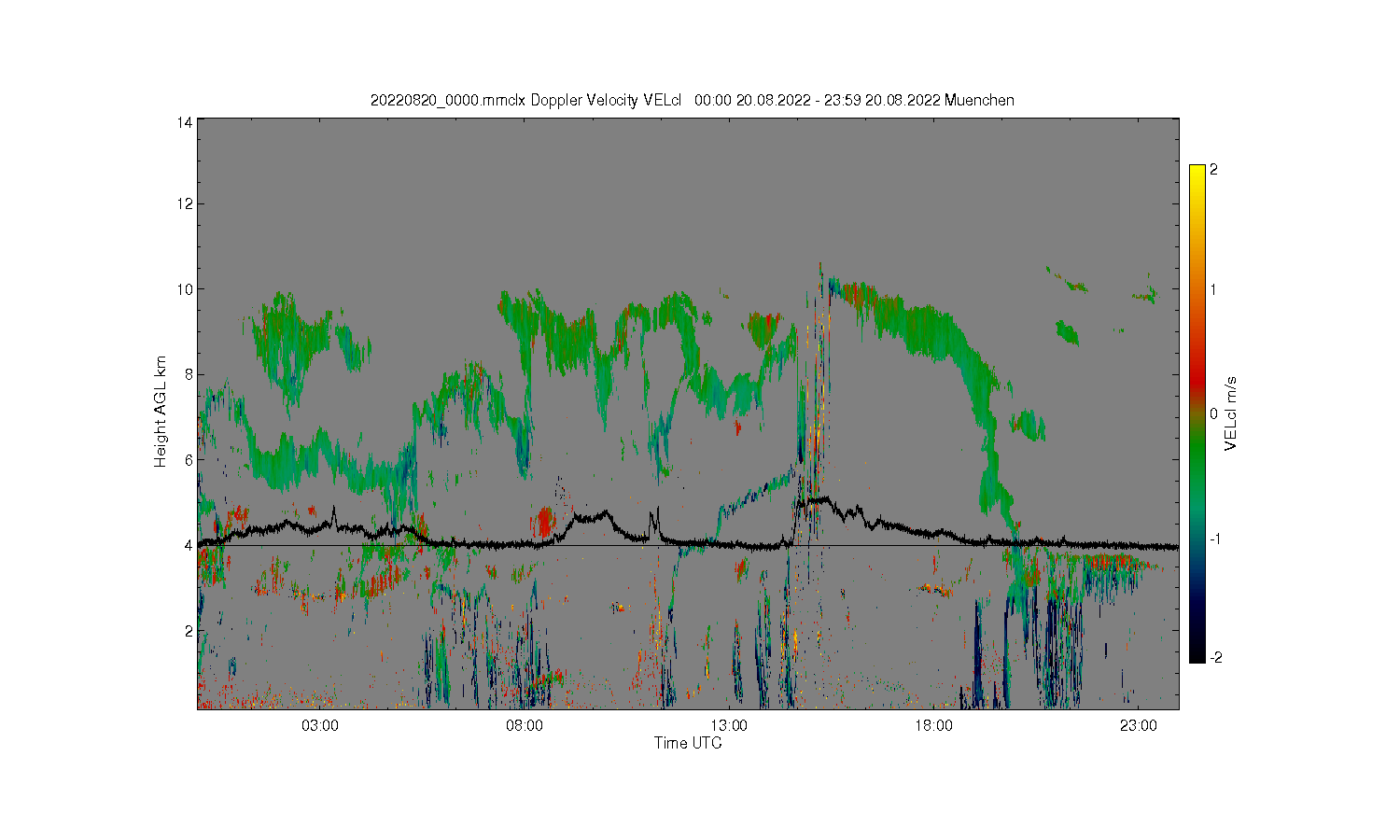
Task: Click the height tick label 10
Action: pyautogui.click(x=185, y=289)
